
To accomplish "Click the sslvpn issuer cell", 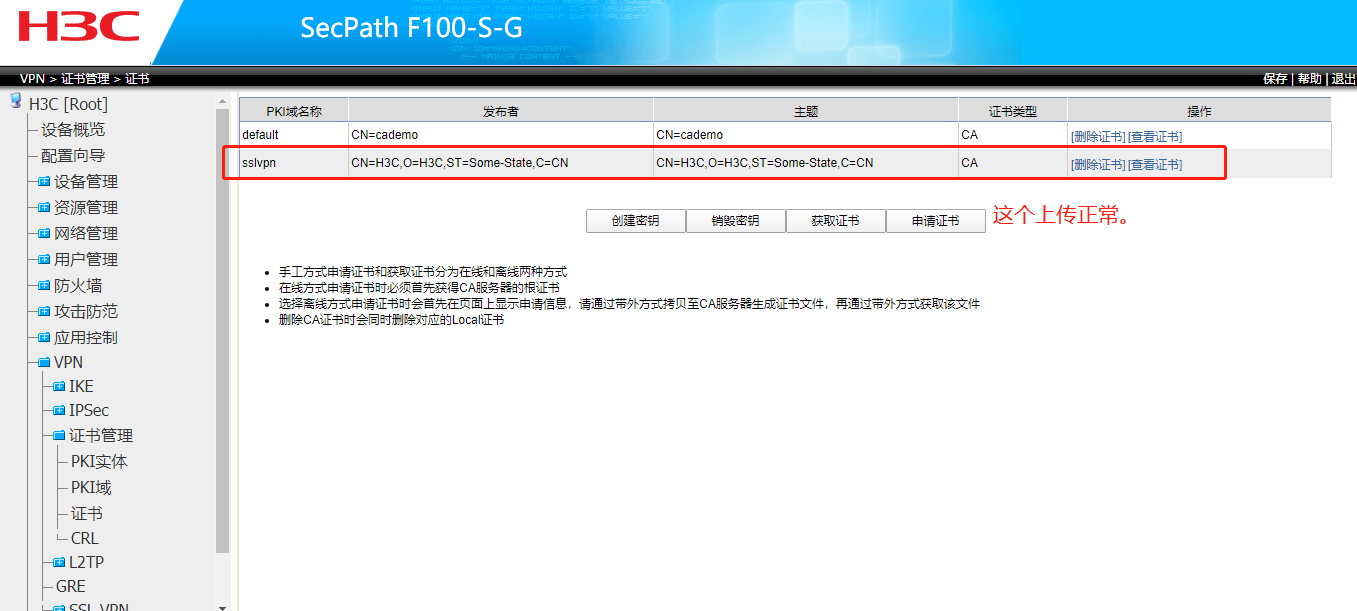I will coord(501,163).
